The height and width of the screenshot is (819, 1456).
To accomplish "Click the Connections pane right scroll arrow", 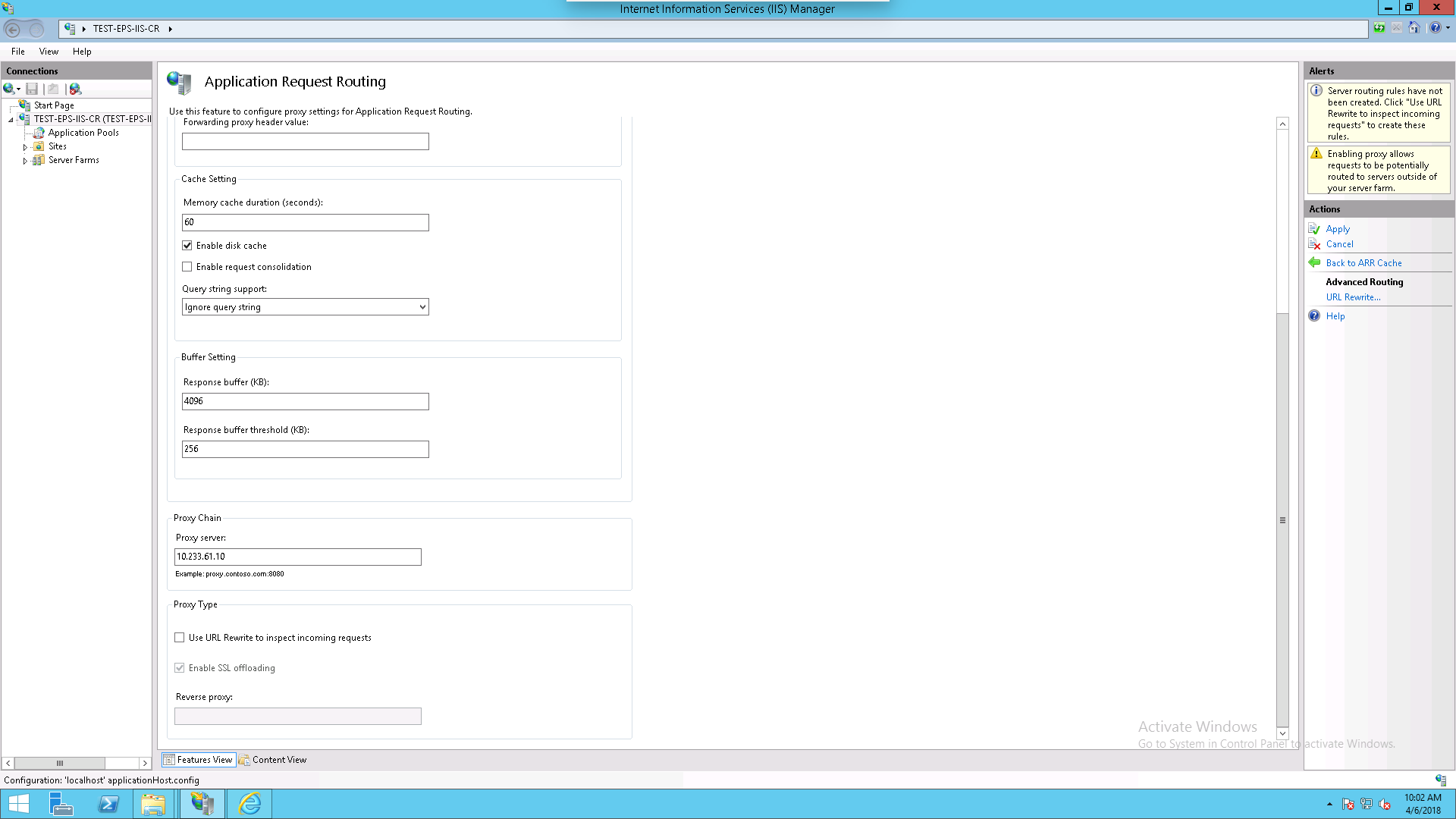I will pos(145,763).
